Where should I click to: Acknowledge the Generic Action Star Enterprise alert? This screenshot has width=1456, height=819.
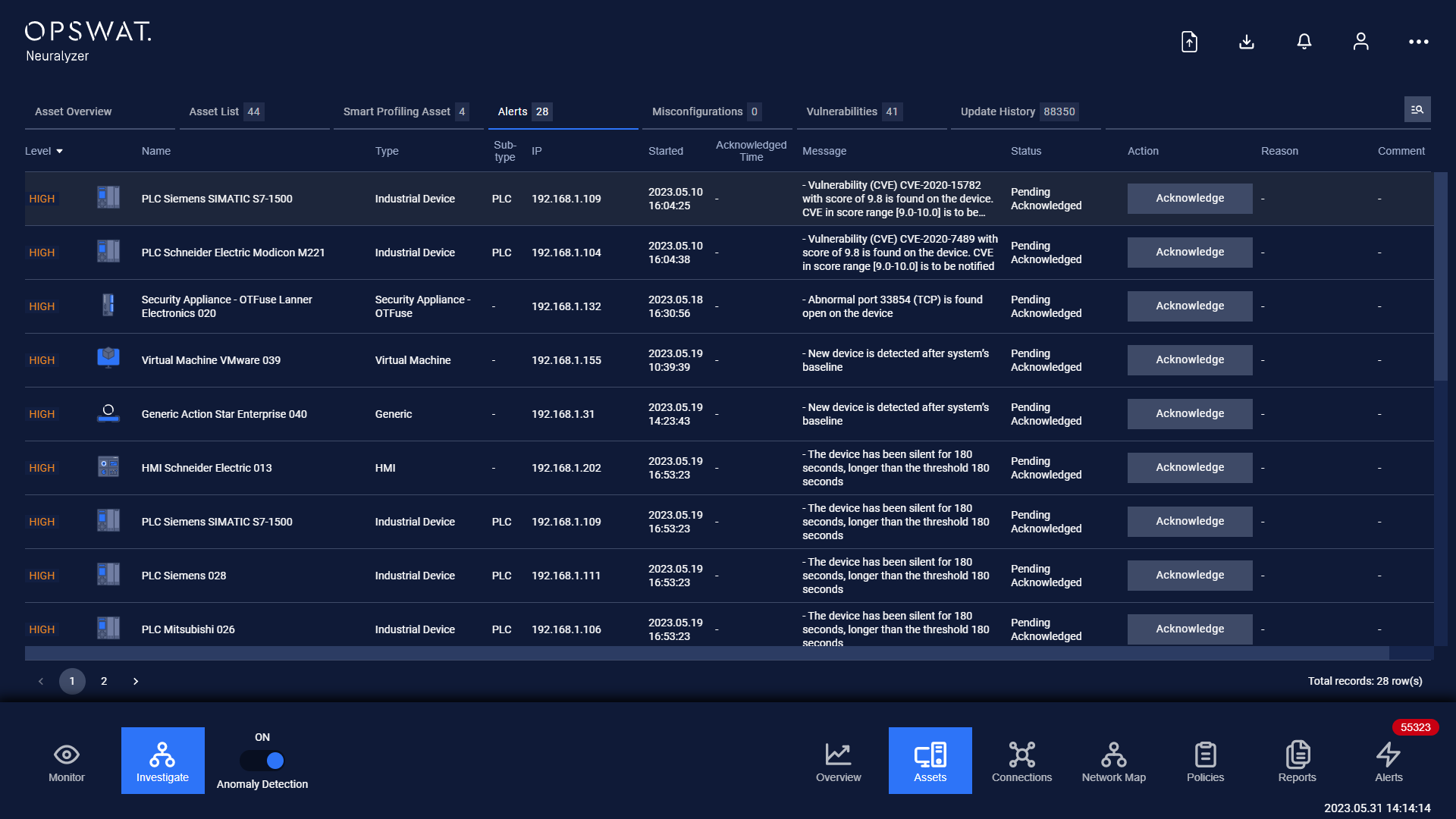coord(1190,413)
